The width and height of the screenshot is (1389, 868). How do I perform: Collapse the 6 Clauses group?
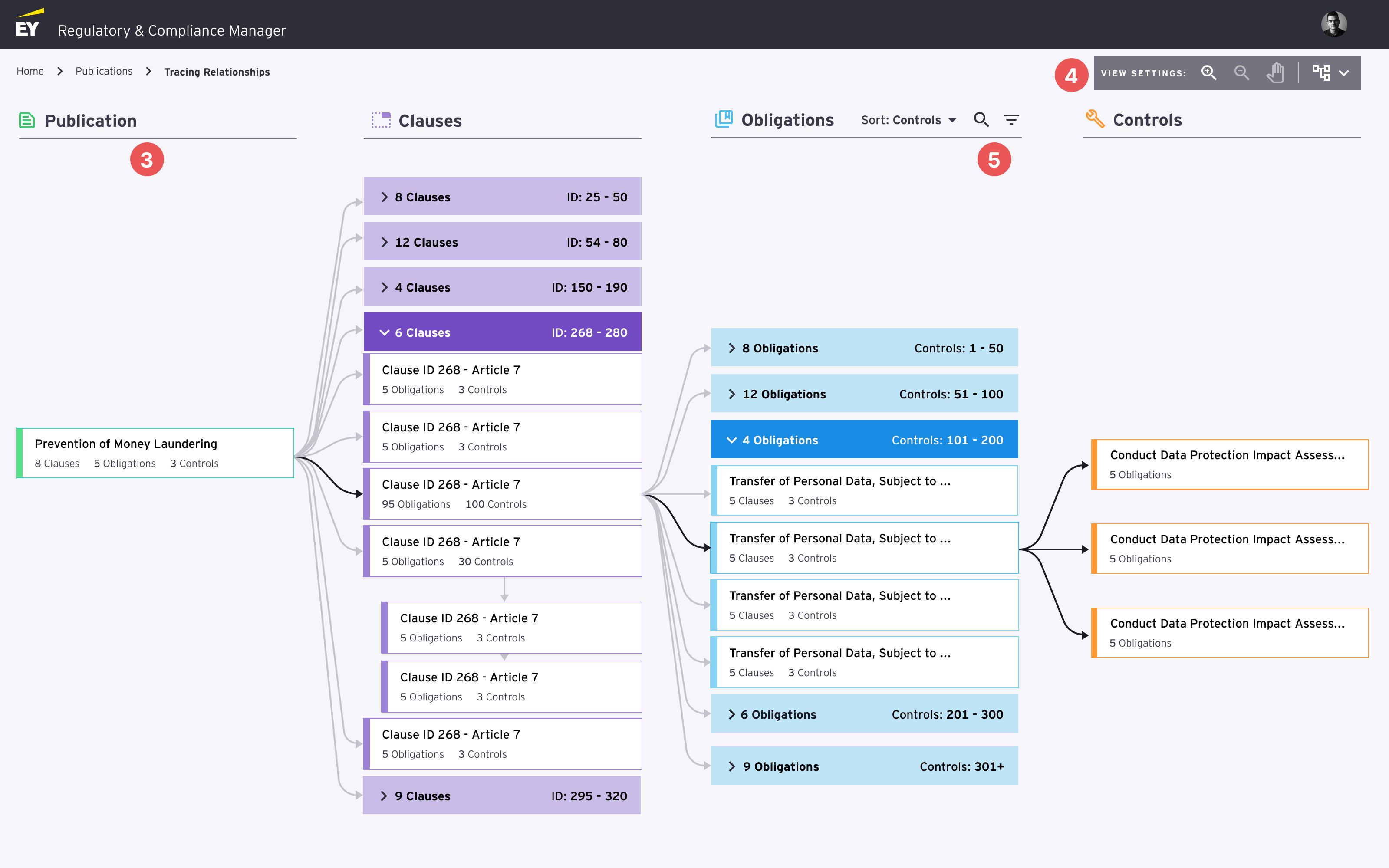coord(385,332)
